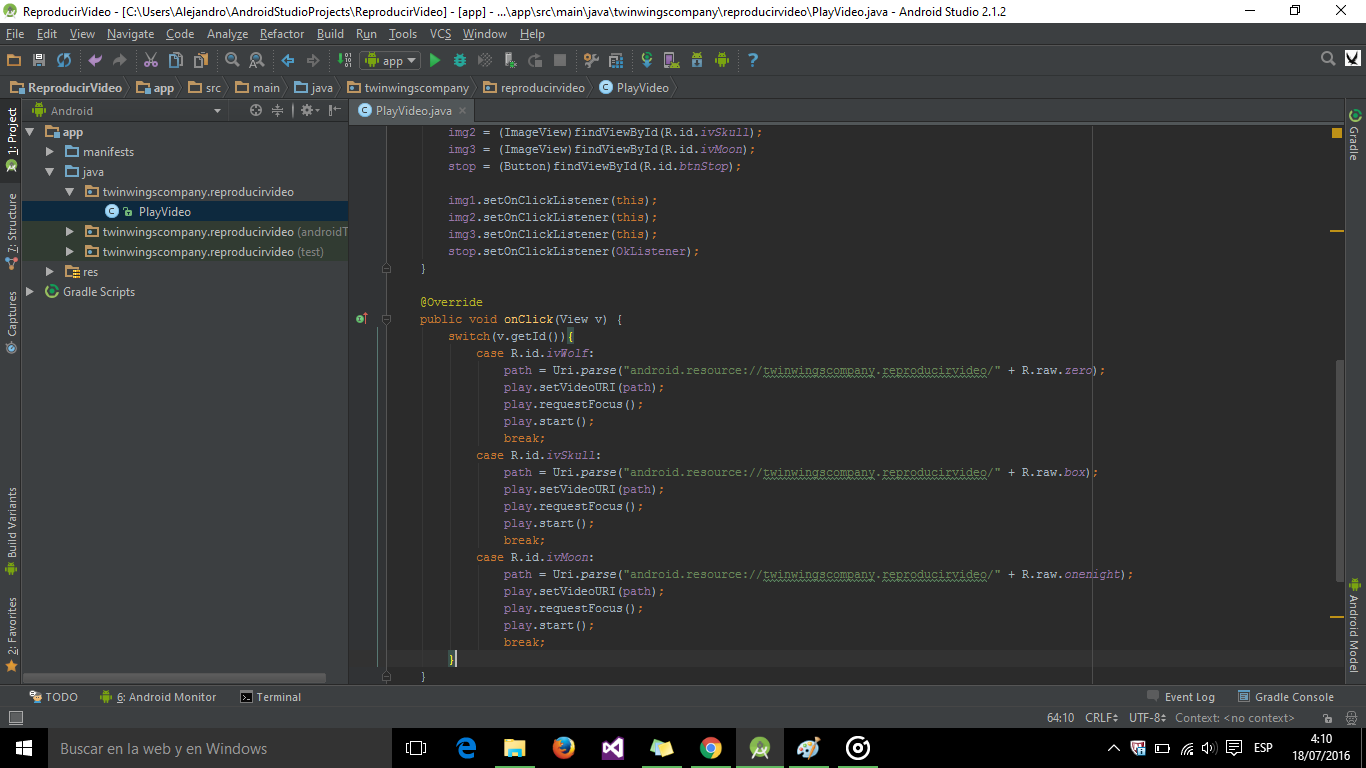Toggle the Favorites side tab
Viewport: 1366px width, 768px height.
pyautogui.click(x=11, y=633)
